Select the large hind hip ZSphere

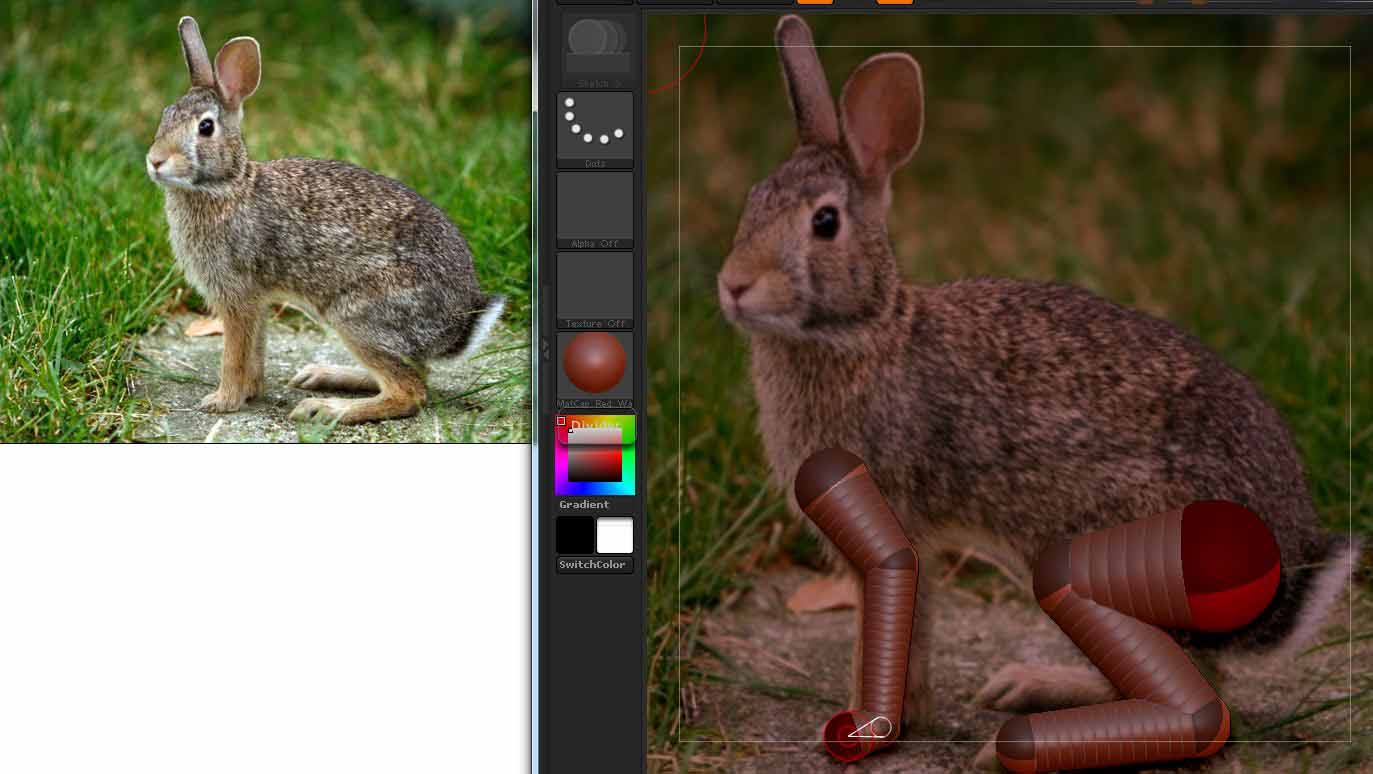tap(1228, 565)
